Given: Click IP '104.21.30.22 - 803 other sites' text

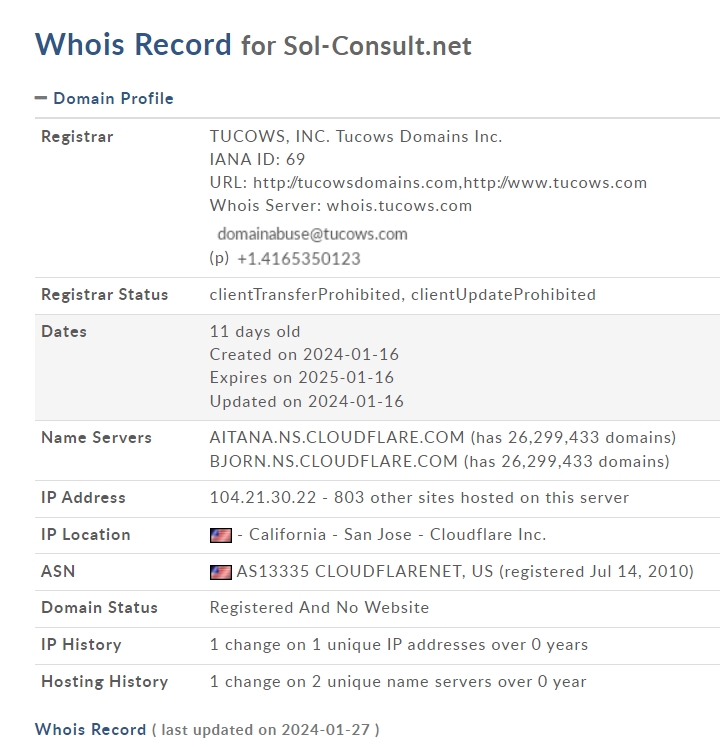Looking at the screenshot, I should (419, 497).
